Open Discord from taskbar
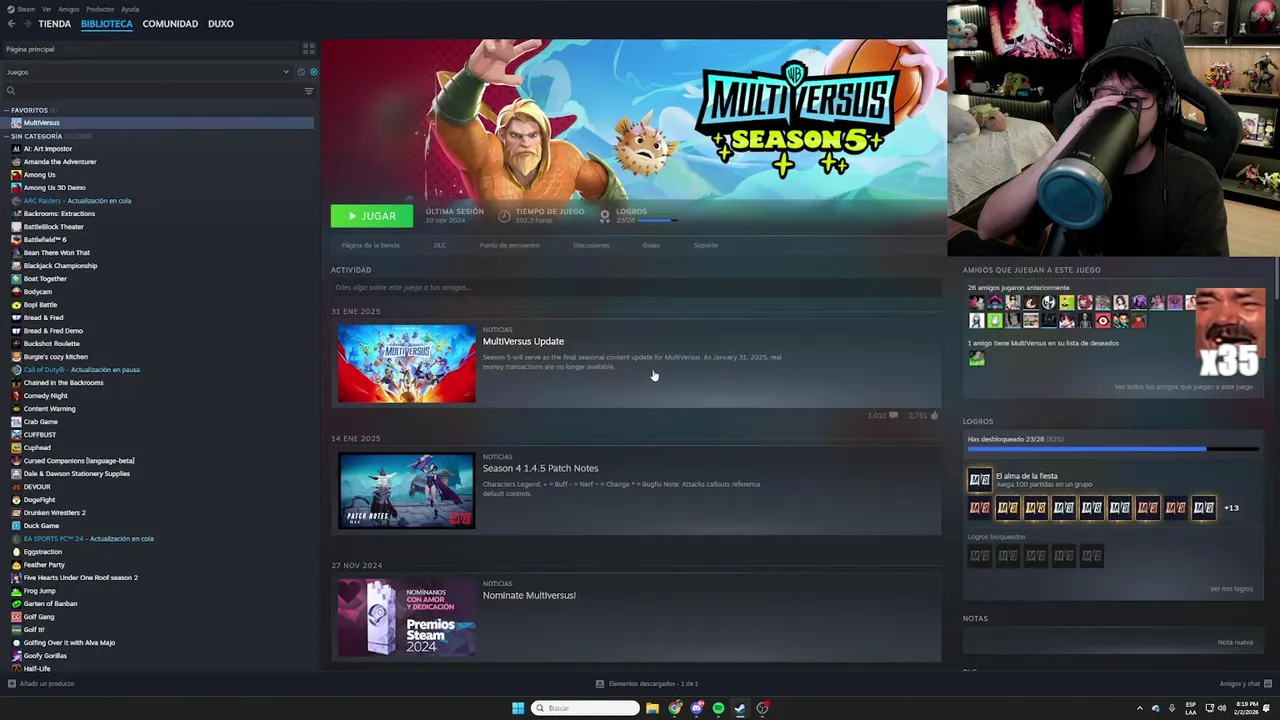 pyautogui.click(x=697, y=708)
